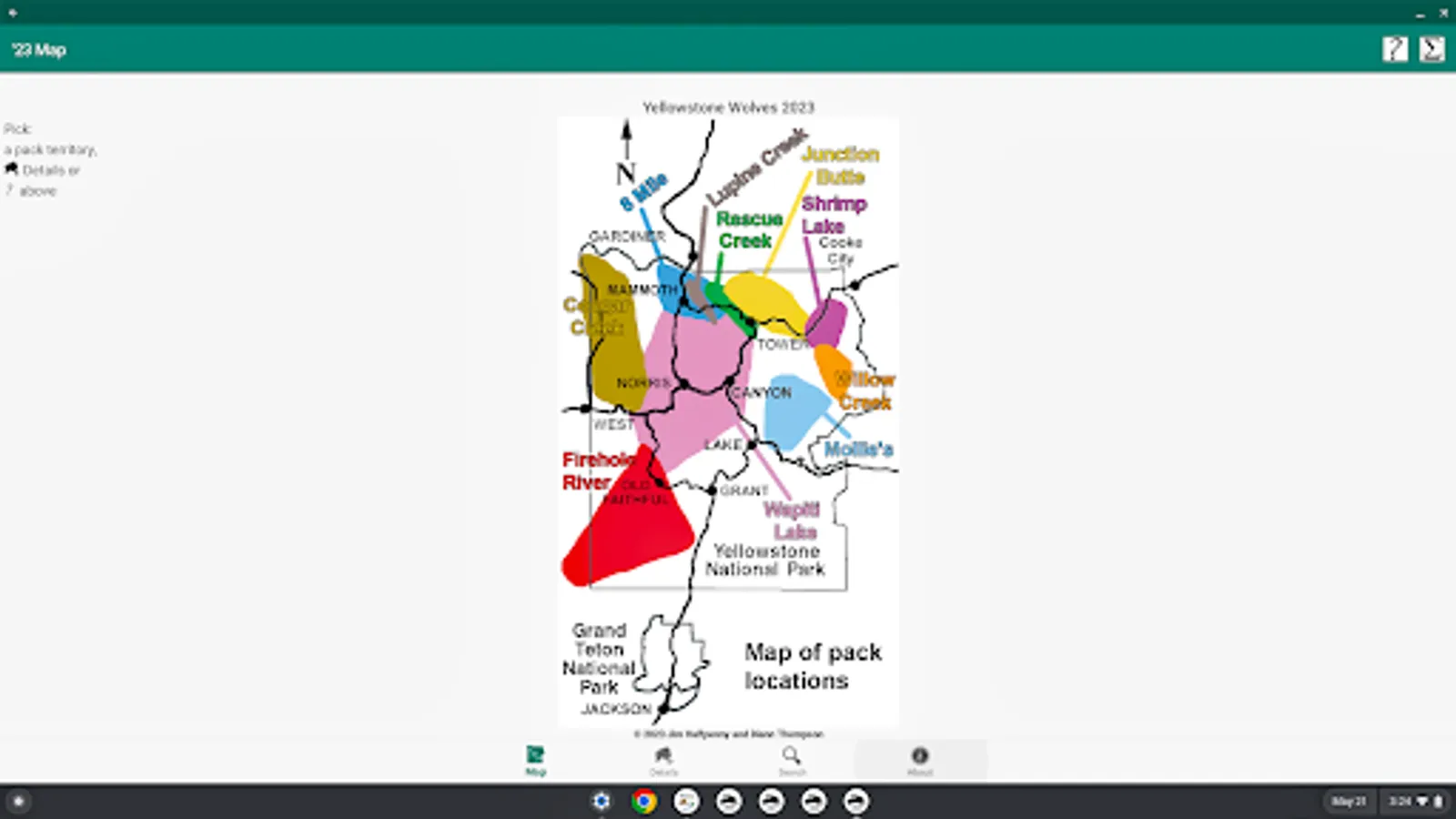Click the "GARDINER" town label
This screenshot has height=819, width=1456.
coord(627,236)
